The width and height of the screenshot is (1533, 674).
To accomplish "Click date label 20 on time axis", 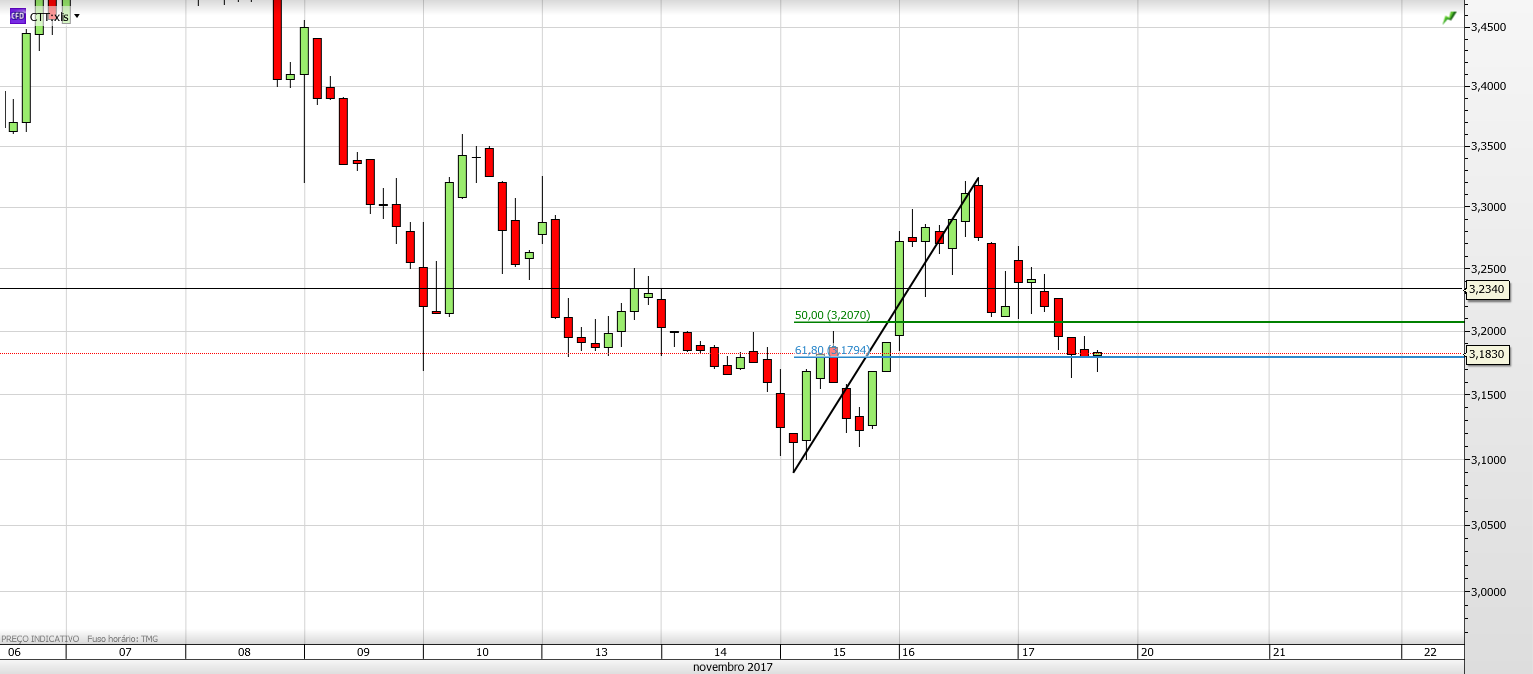I will (1146, 652).
